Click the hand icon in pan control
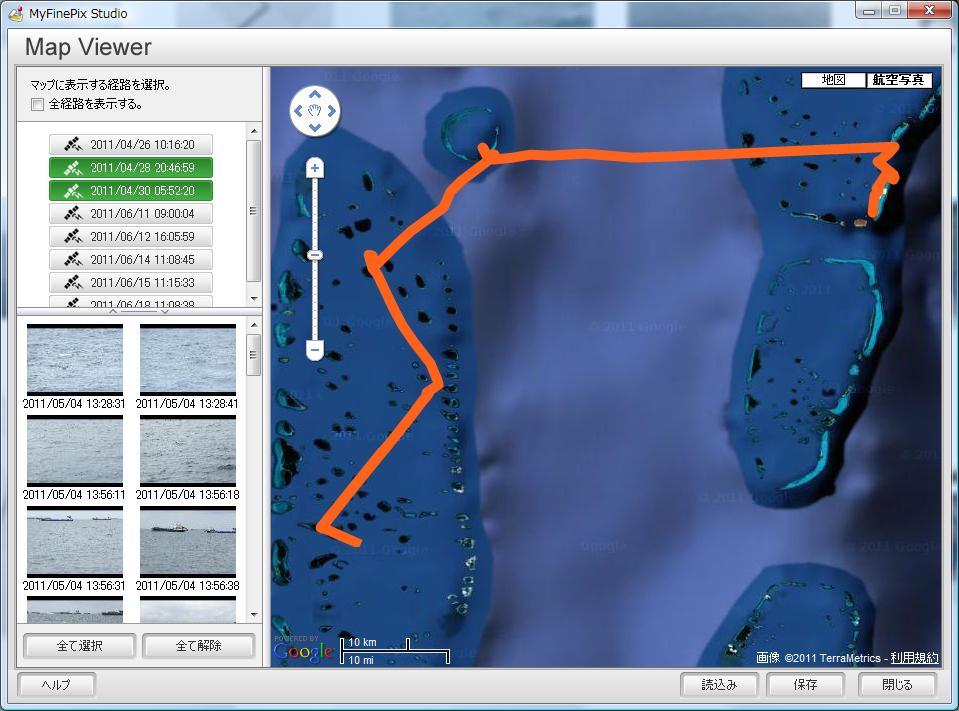This screenshot has height=711, width=959. 315,111
